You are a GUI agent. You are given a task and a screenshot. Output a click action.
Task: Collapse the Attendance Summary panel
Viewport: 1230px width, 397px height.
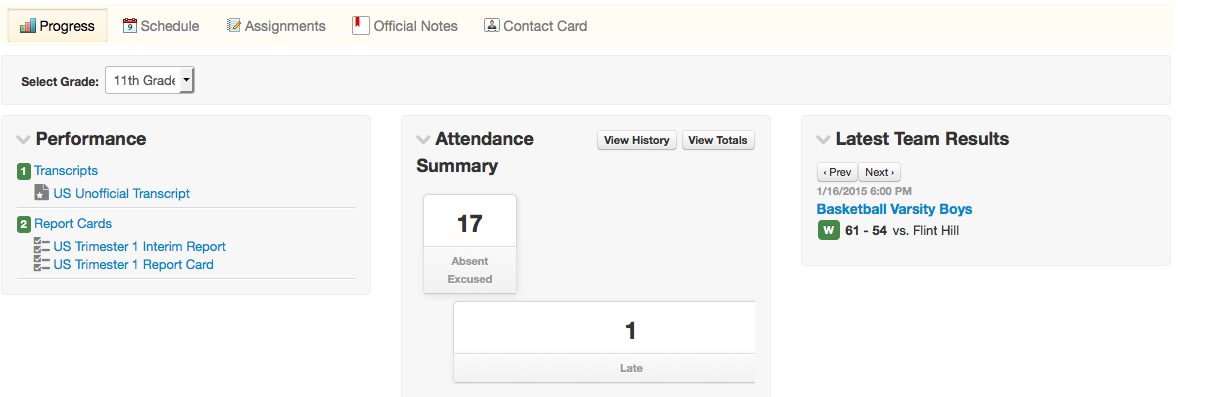tap(424, 140)
